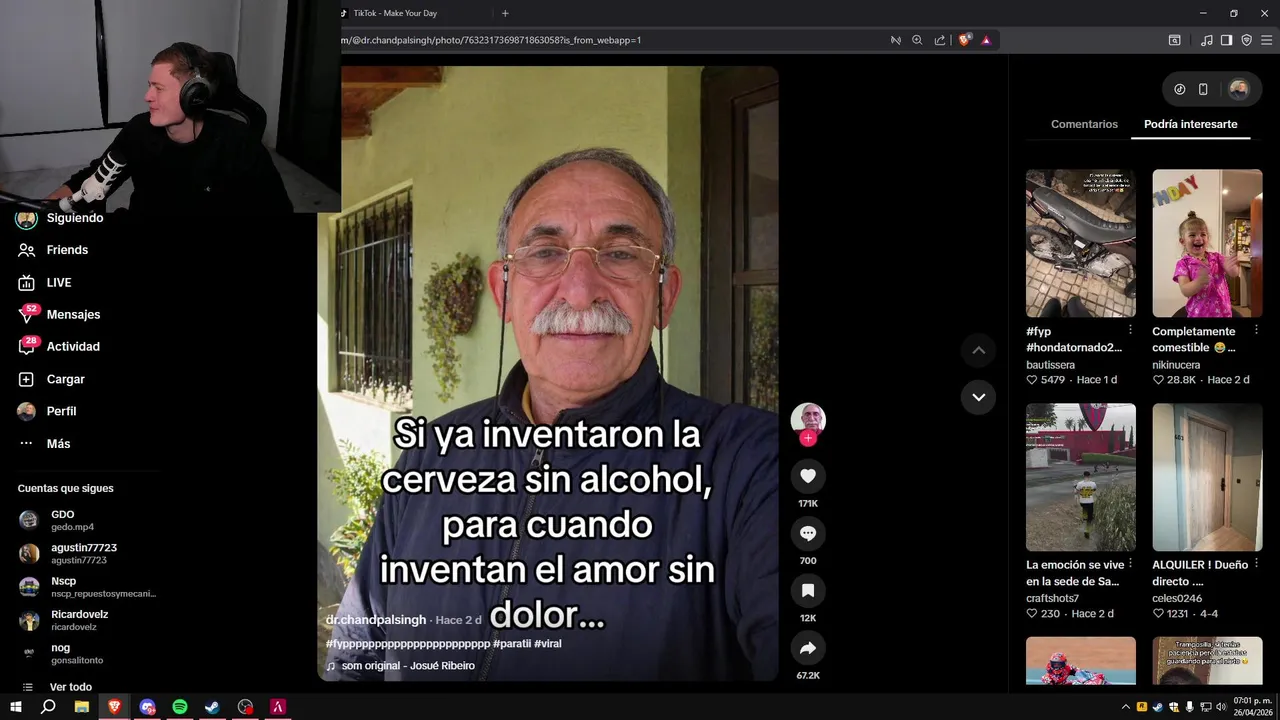Click the zoom magnifier icon in address bar
This screenshot has height=720, width=1280.
click(x=917, y=40)
